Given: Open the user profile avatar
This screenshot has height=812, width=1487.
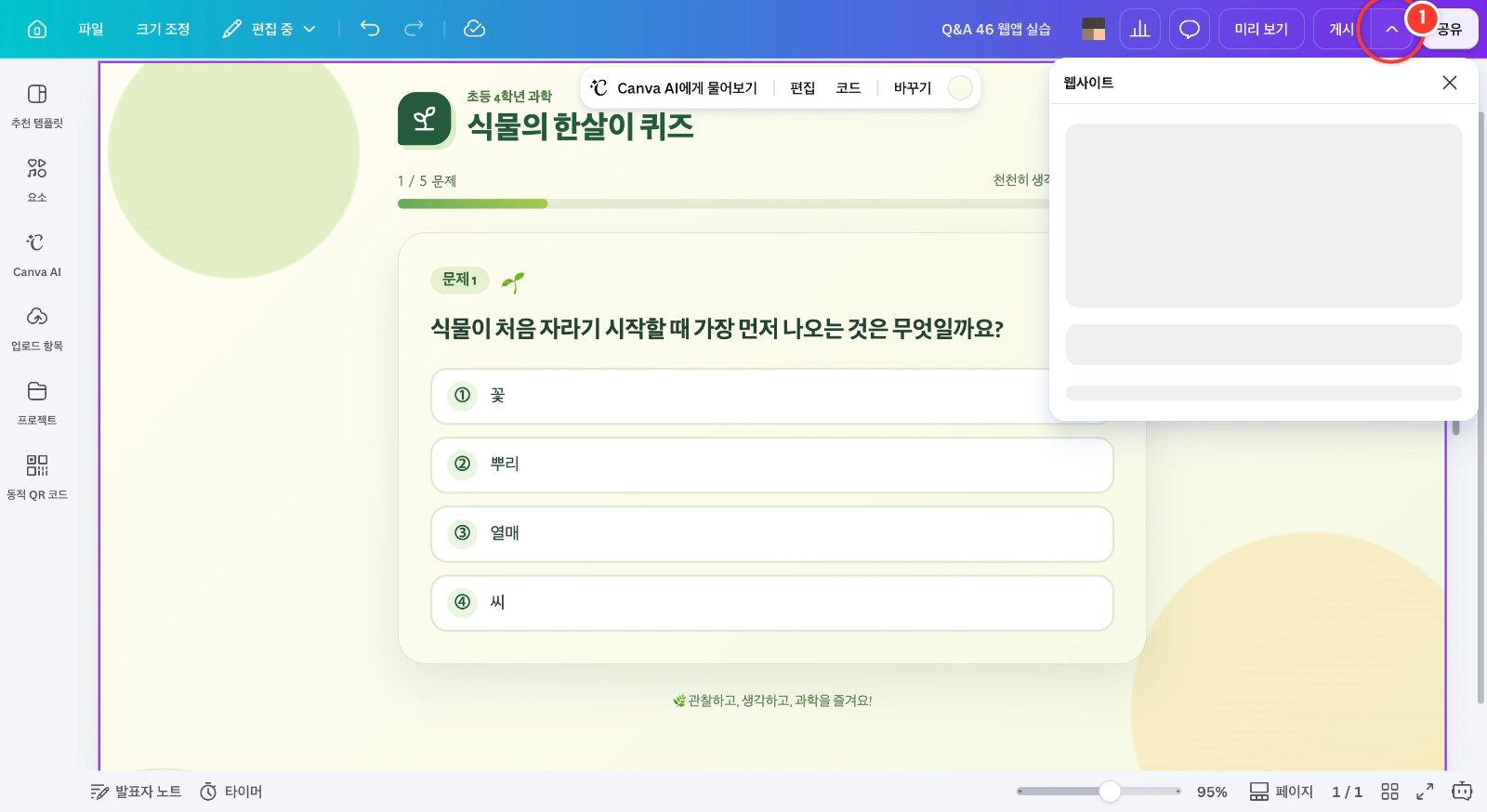Looking at the screenshot, I should pyautogui.click(x=1094, y=29).
